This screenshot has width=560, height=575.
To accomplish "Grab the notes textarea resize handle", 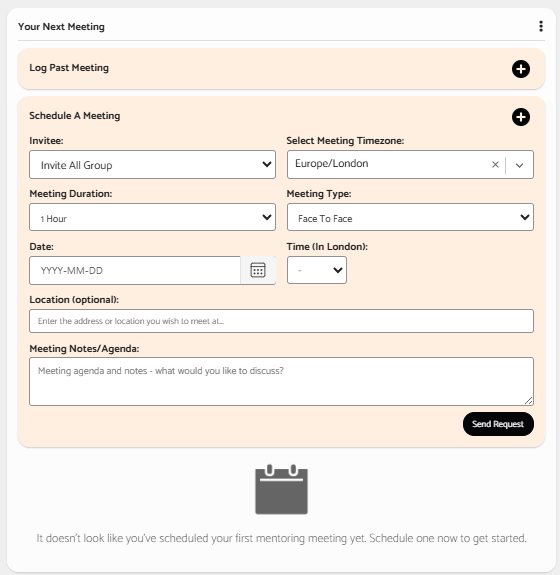I will coord(528,401).
